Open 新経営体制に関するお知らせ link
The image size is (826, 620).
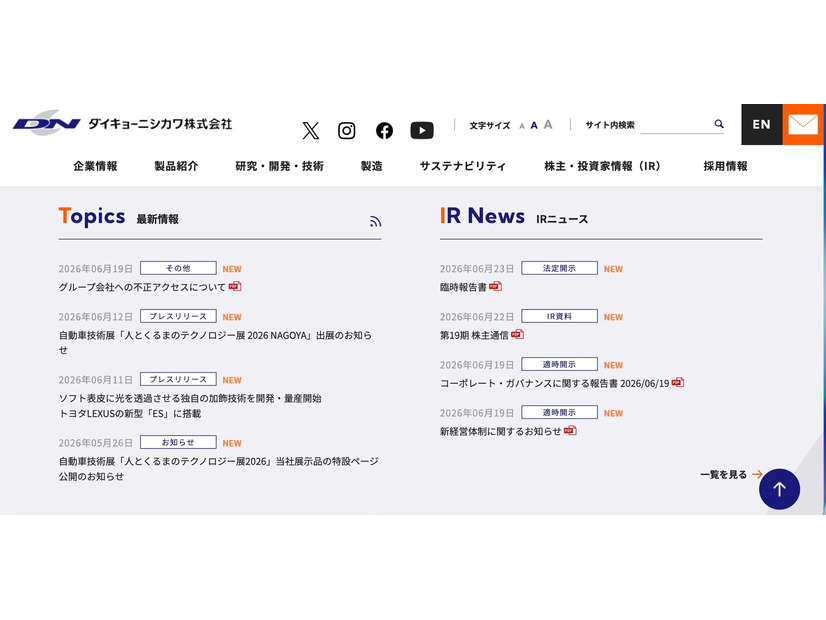500,431
